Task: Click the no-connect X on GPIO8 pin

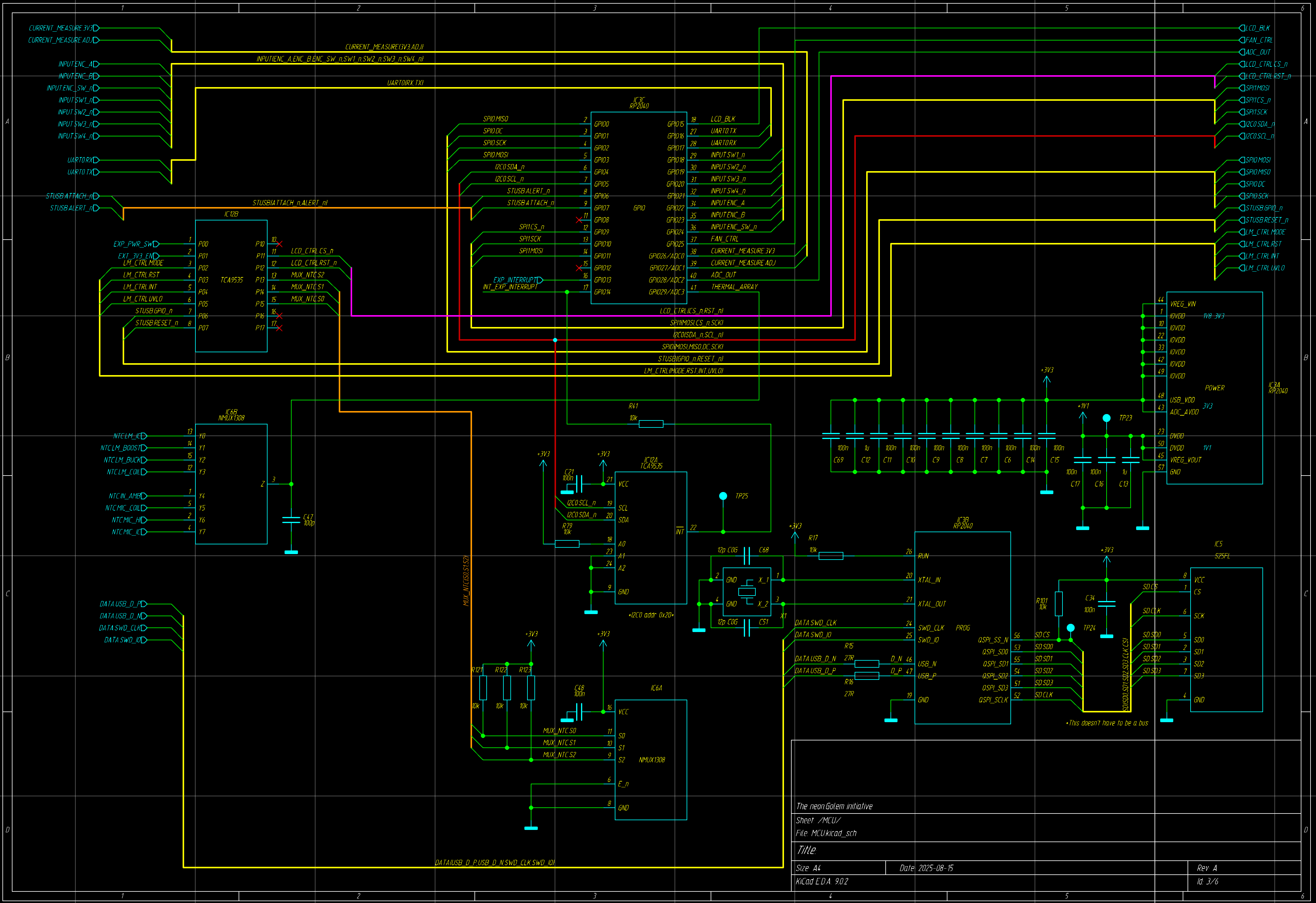Action: point(579,220)
